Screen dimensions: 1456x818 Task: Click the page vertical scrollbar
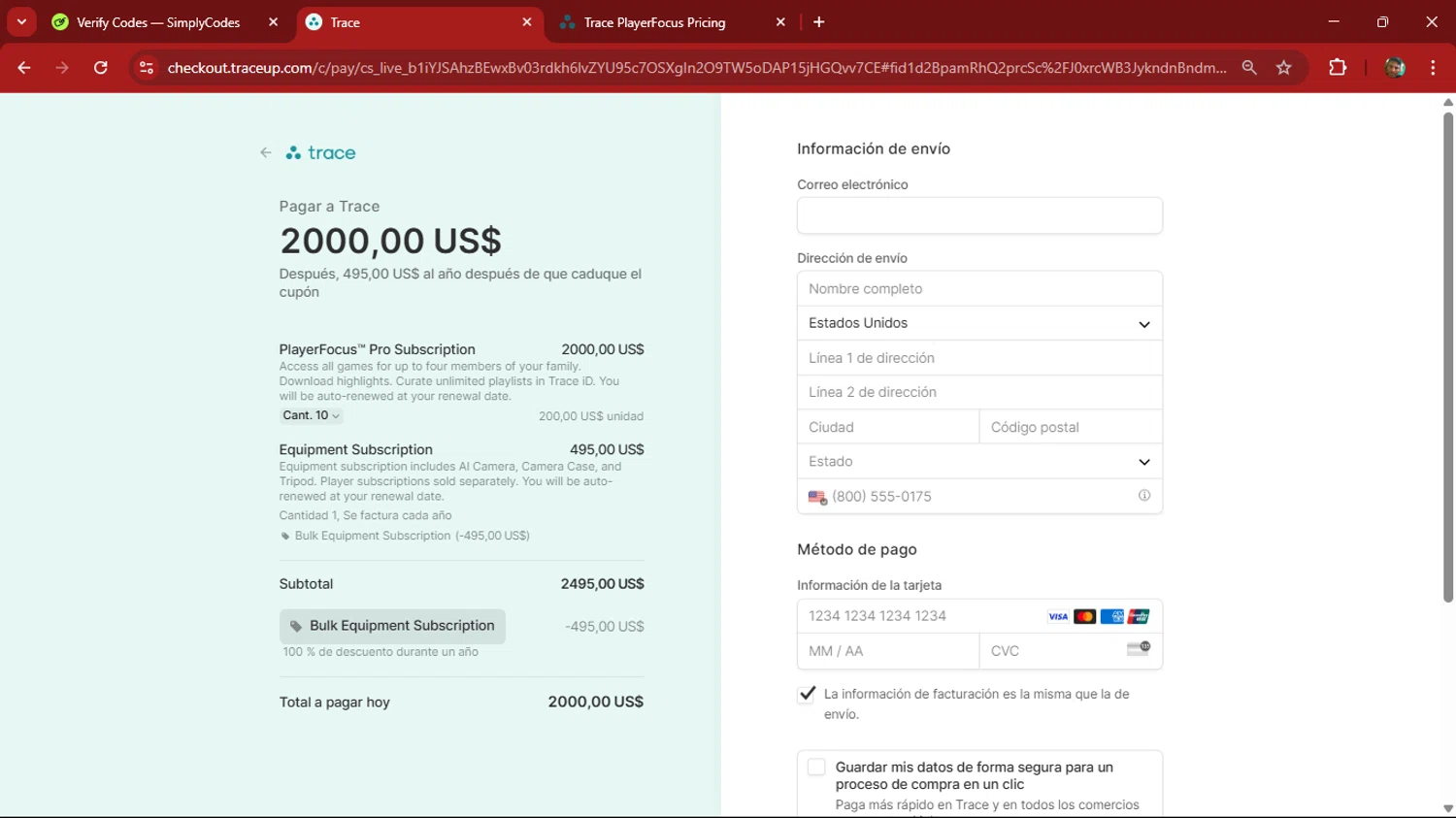tap(1447, 357)
